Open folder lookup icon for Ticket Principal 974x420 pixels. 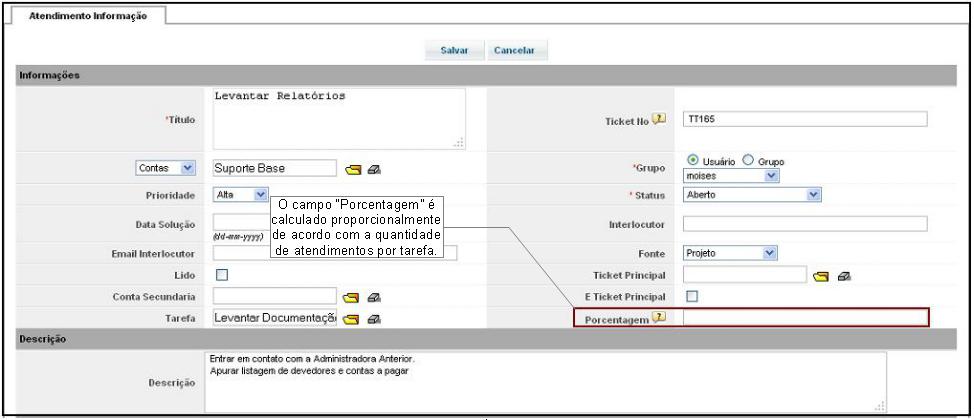(x=822, y=276)
